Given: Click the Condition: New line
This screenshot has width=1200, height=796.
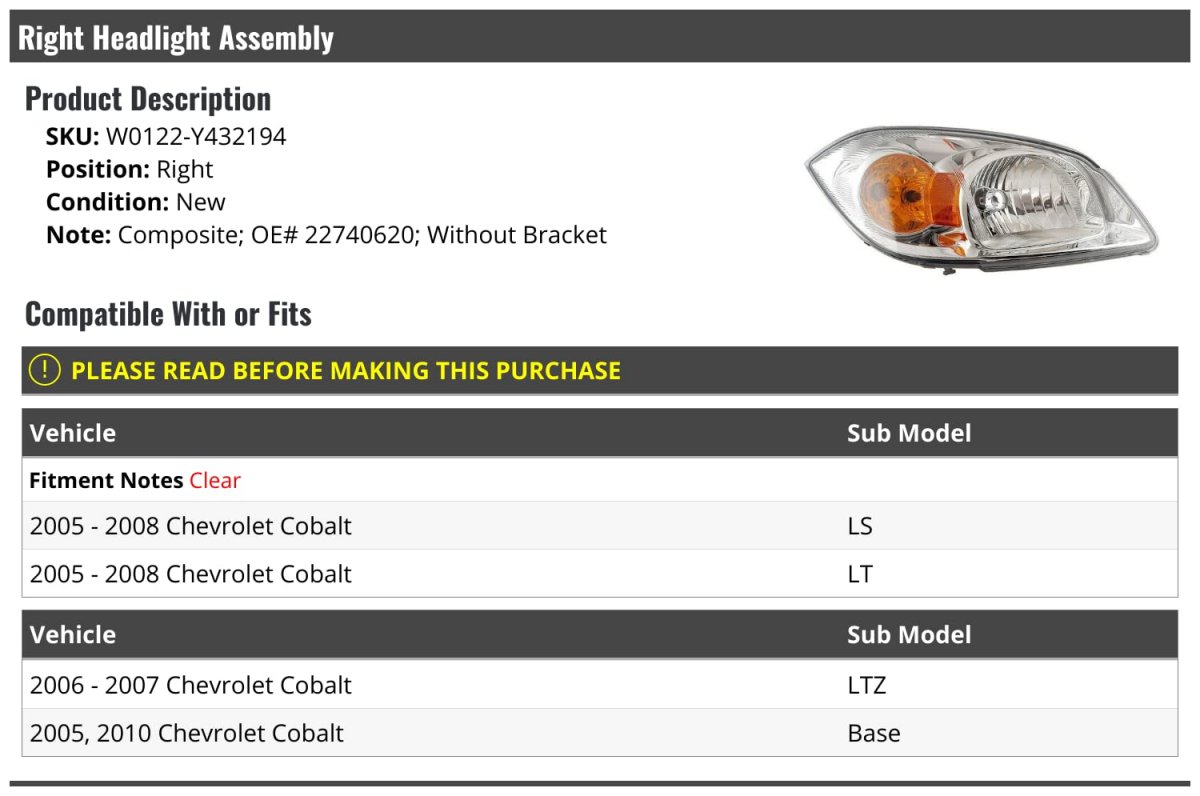Looking at the screenshot, I should click(x=136, y=202).
